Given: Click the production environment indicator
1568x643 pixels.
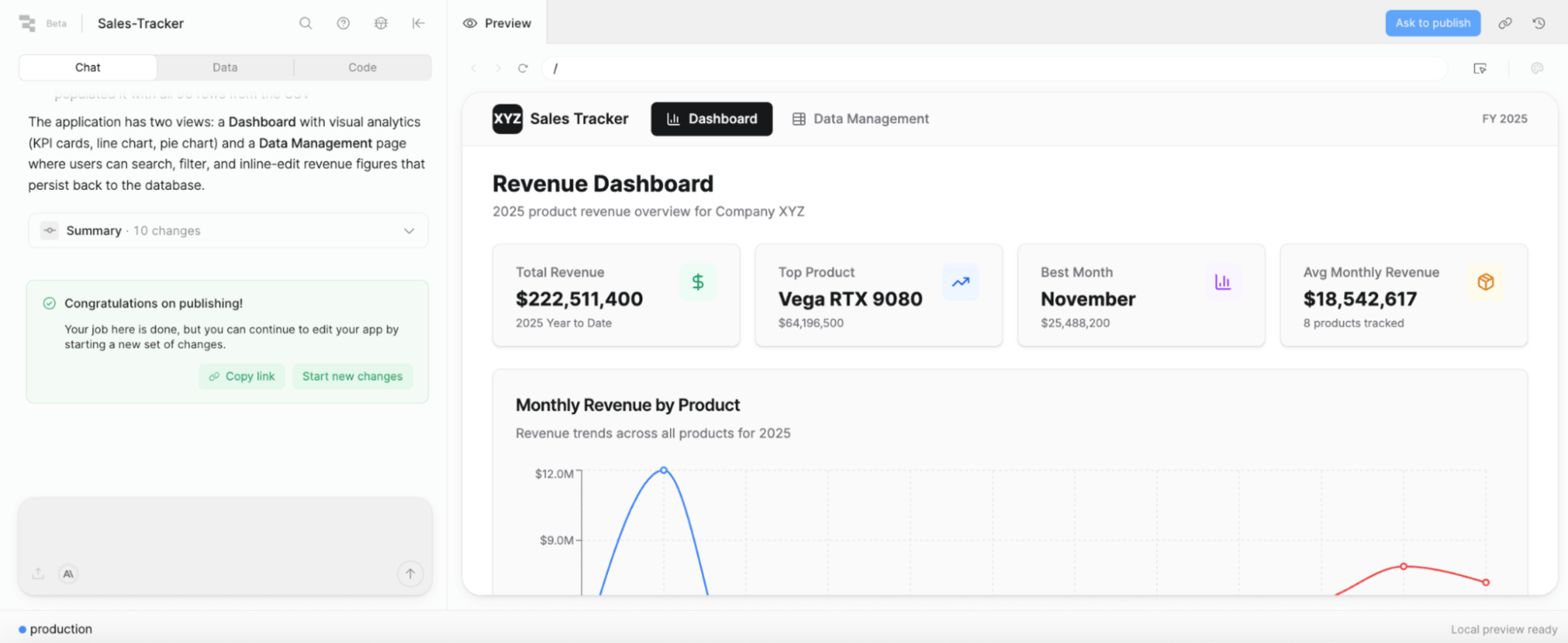Looking at the screenshot, I should pos(55,629).
